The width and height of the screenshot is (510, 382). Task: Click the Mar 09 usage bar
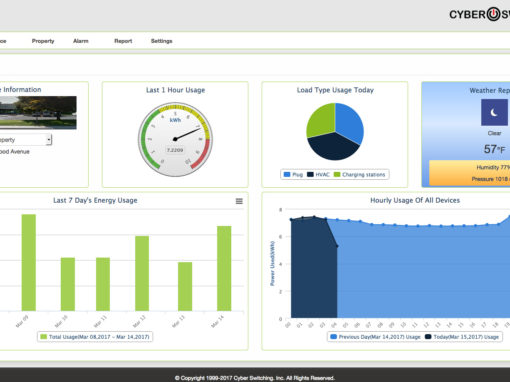coord(29,262)
